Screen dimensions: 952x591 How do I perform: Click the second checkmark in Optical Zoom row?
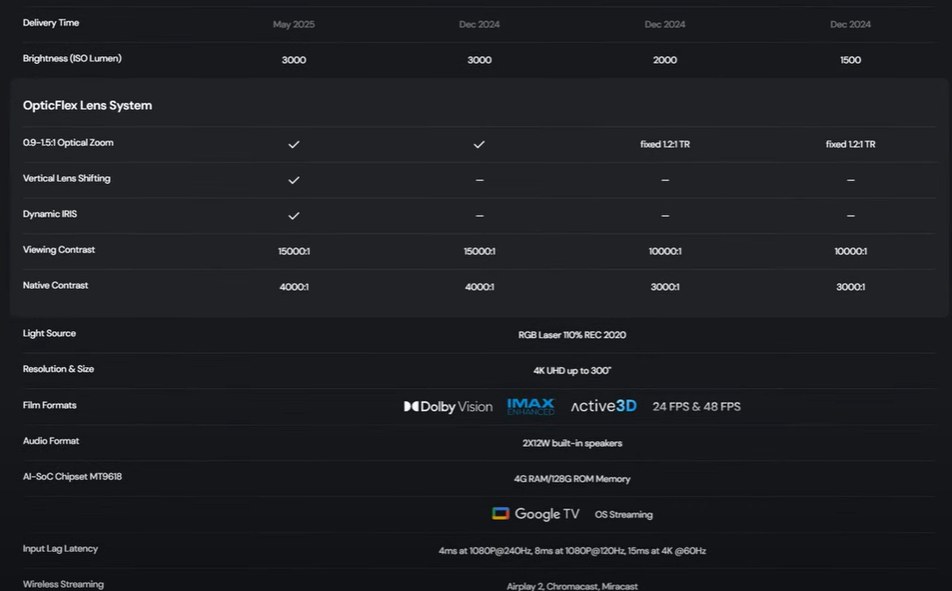pos(479,144)
